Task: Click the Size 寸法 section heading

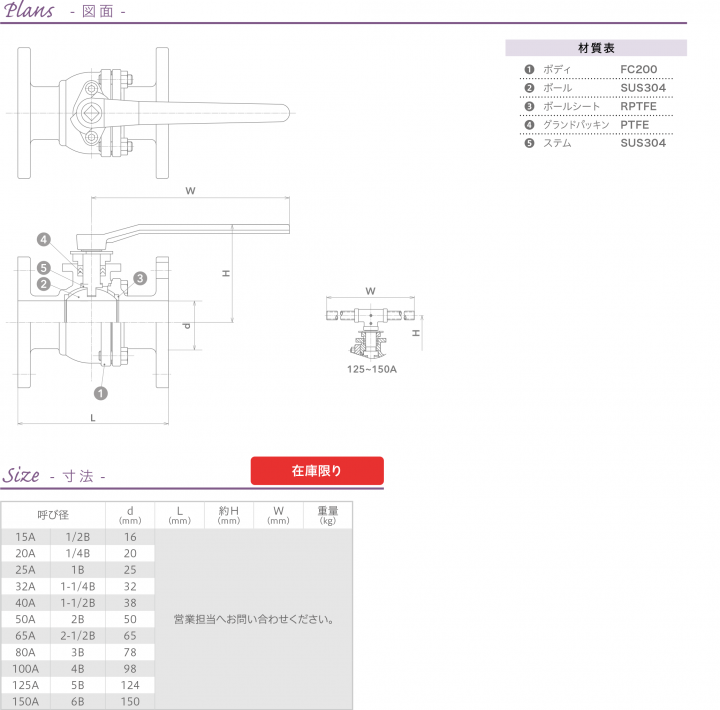Action: point(54,476)
